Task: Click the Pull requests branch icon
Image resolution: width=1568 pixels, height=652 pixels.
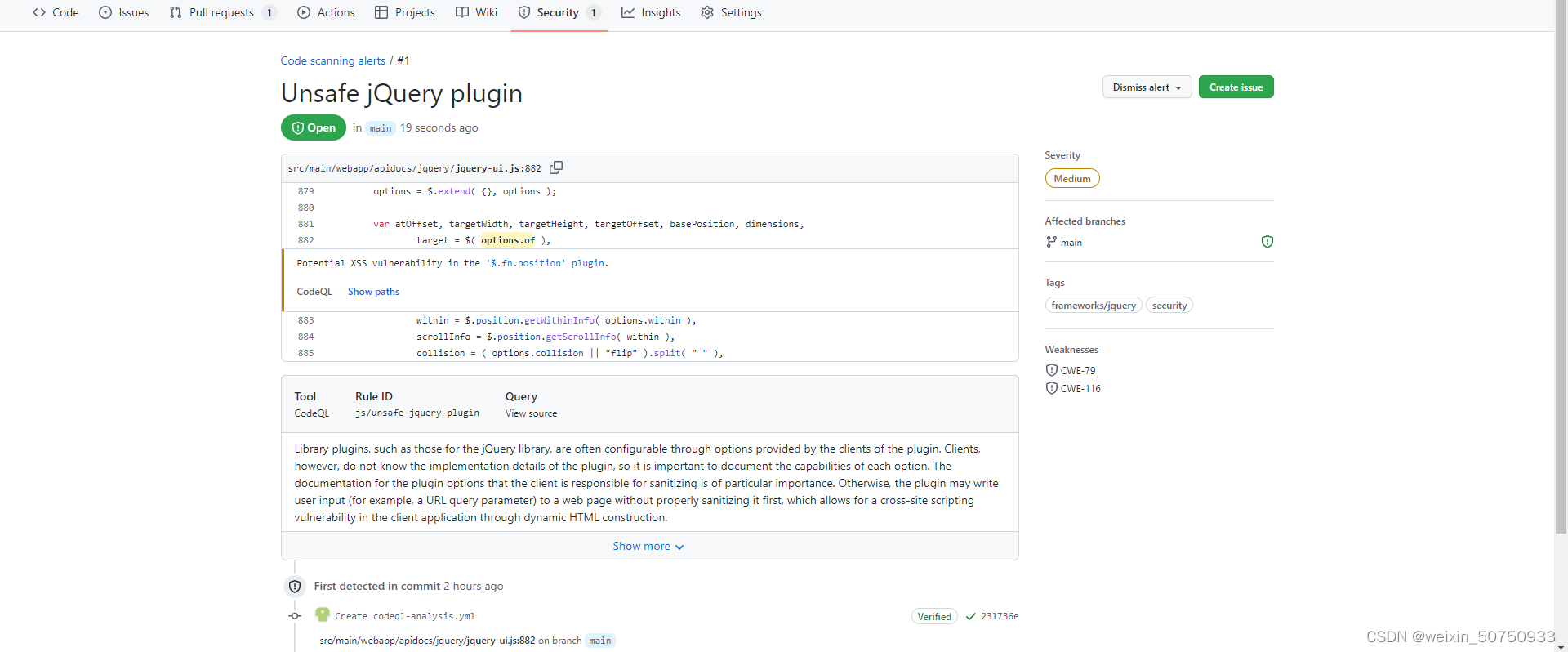Action: tap(176, 12)
